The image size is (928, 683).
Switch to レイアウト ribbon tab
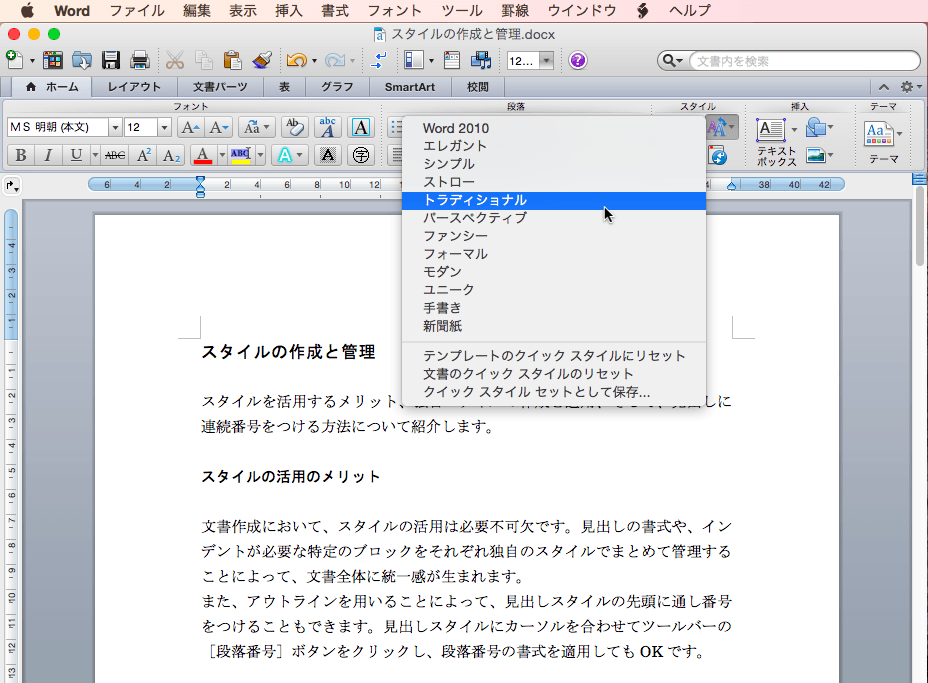[x=134, y=87]
